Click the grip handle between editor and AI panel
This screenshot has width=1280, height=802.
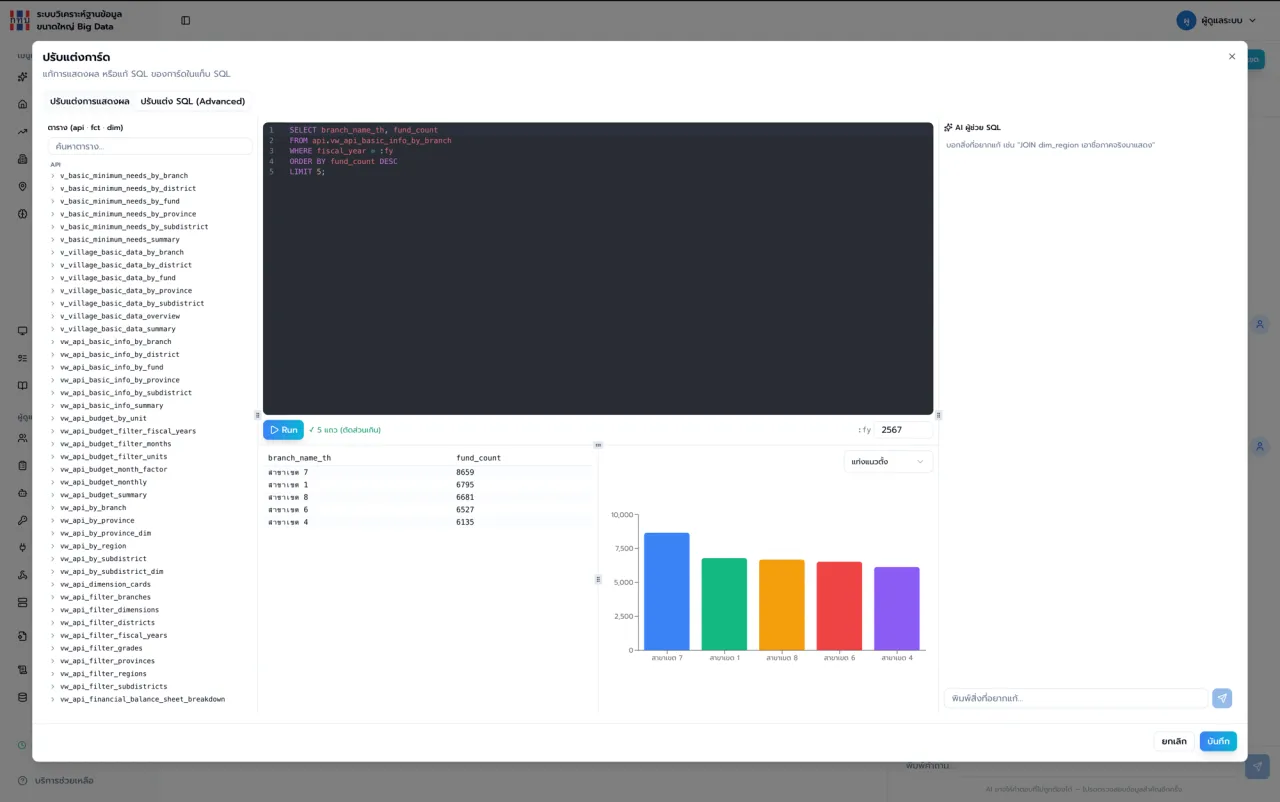(x=938, y=415)
